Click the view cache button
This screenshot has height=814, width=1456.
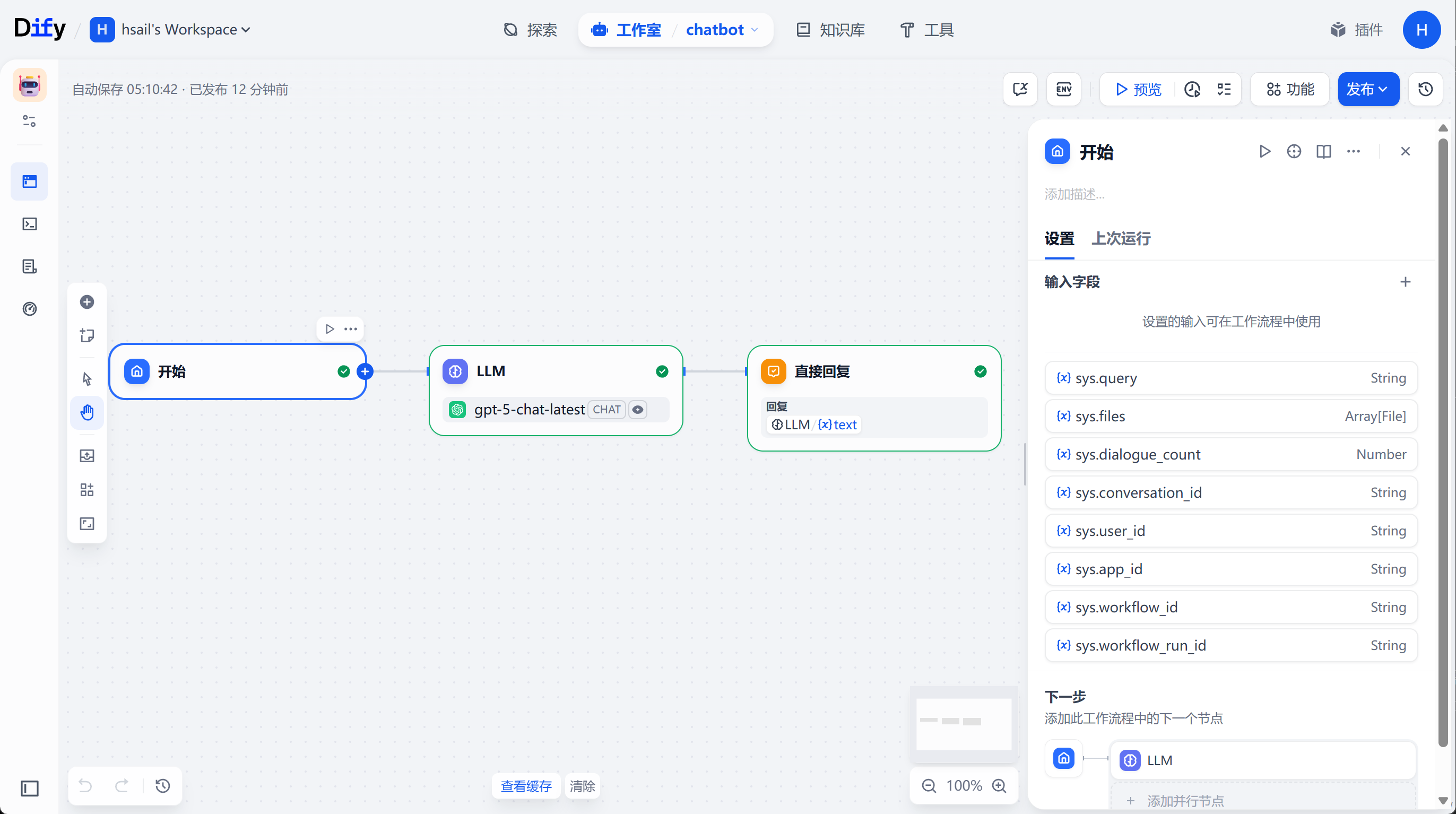tap(526, 786)
